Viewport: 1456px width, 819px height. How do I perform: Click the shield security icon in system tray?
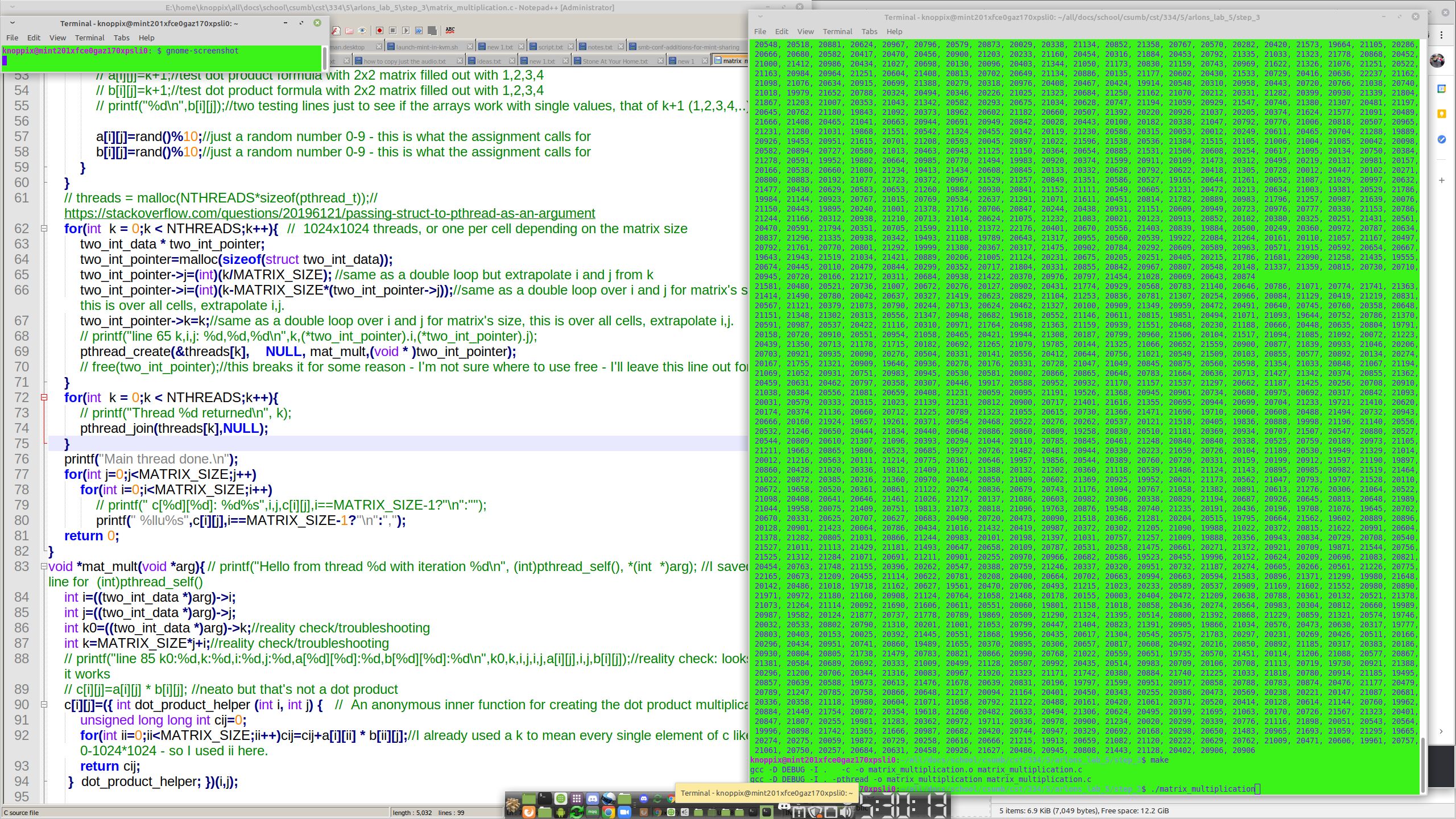tap(814, 812)
